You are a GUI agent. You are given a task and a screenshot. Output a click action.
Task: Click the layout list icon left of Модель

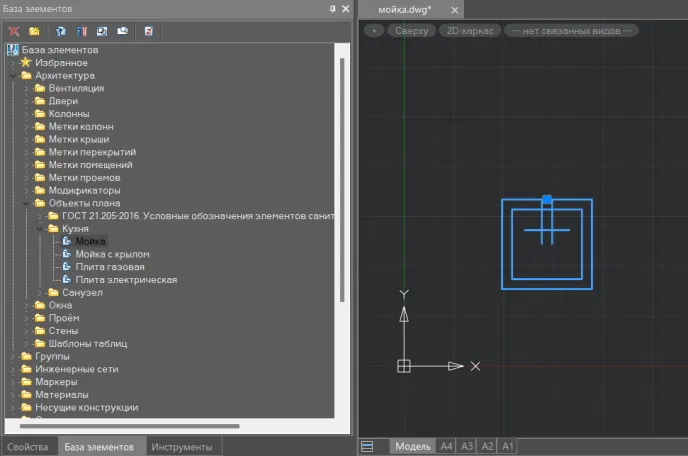tap(367, 446)
